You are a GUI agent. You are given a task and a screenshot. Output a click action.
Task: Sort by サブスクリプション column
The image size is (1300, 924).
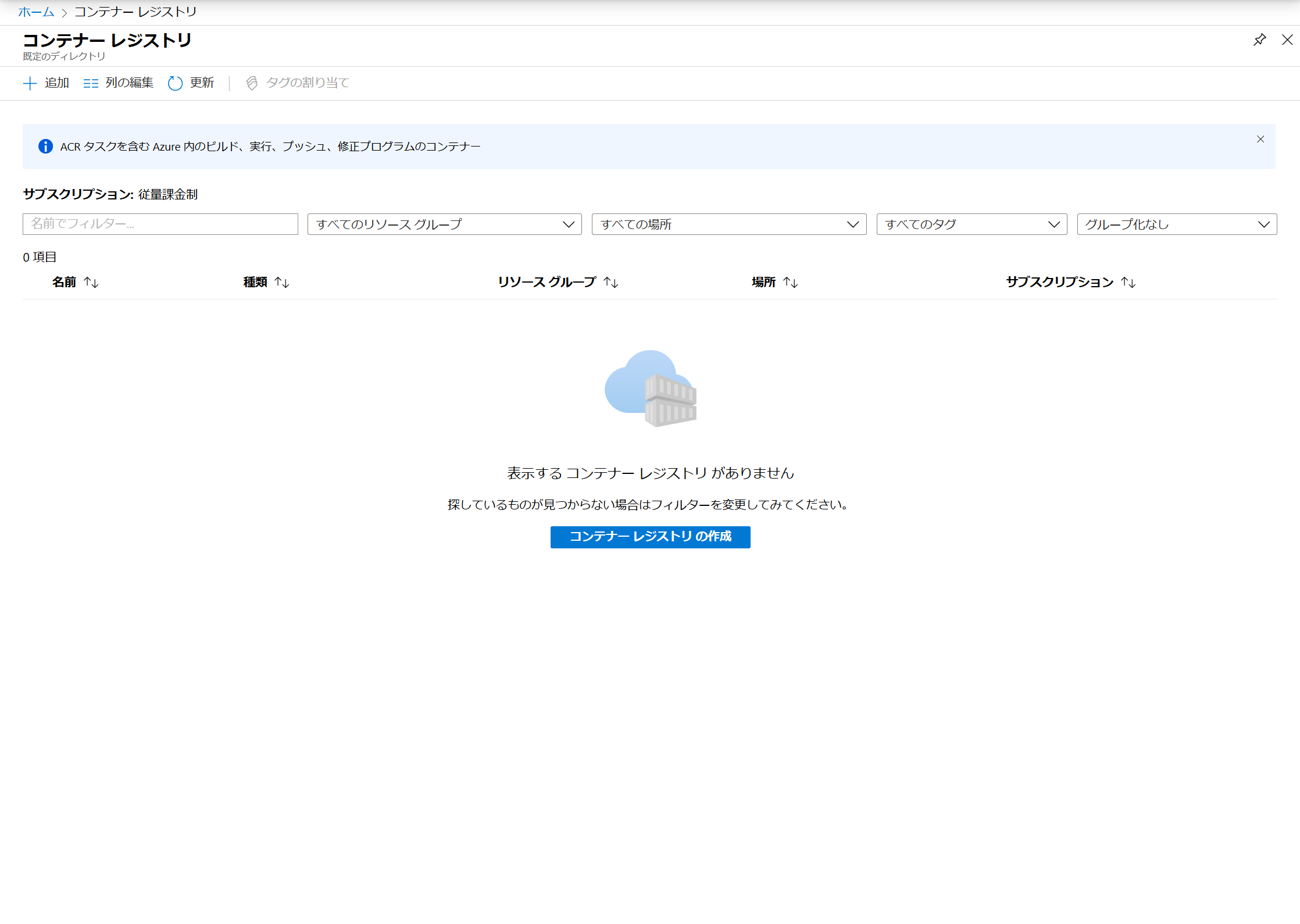pyautogui.click(x=1071, y=282)
